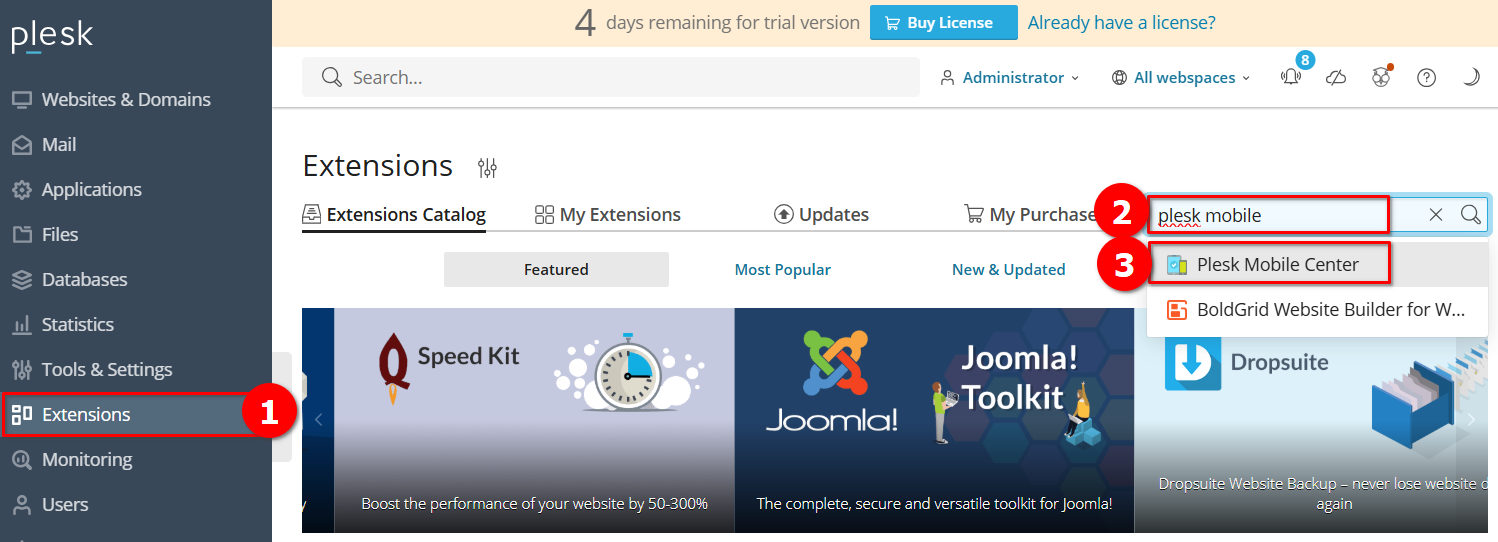Open Databases in sidebar
The height and width of the screenshot is (542, 1498).
point(84,279)
